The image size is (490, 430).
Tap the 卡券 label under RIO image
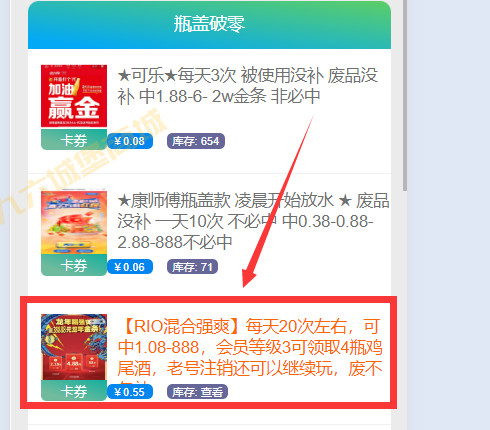click(x=74, y=390)
